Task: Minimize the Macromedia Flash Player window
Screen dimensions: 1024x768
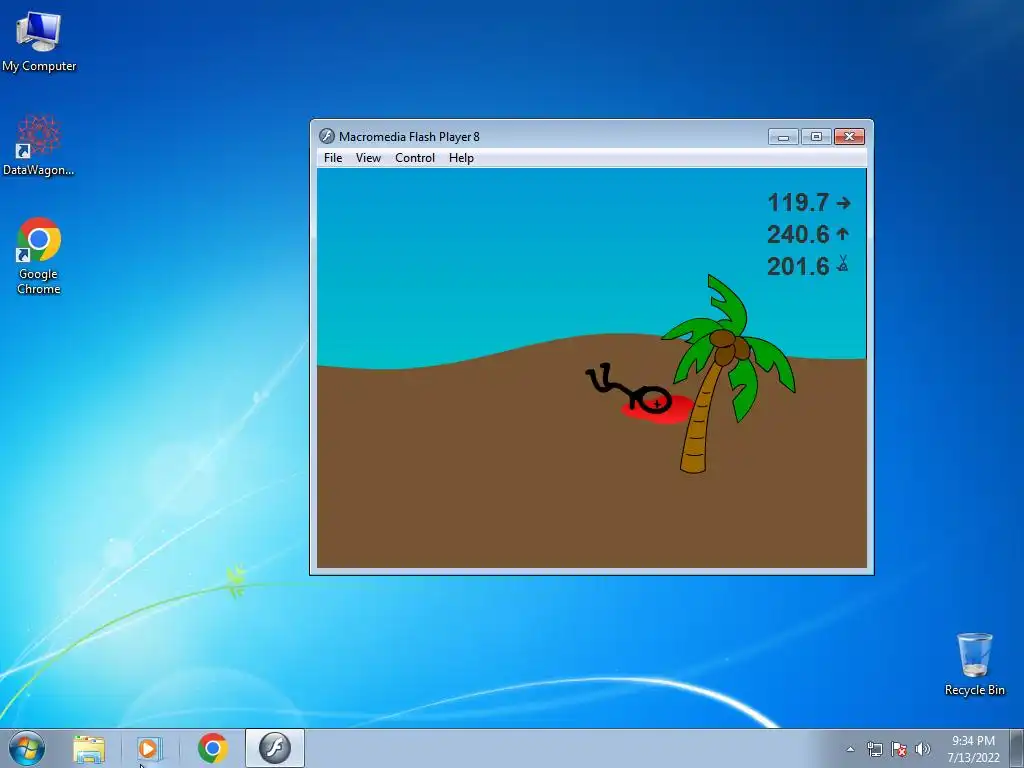Action: (x=783, y=136)
